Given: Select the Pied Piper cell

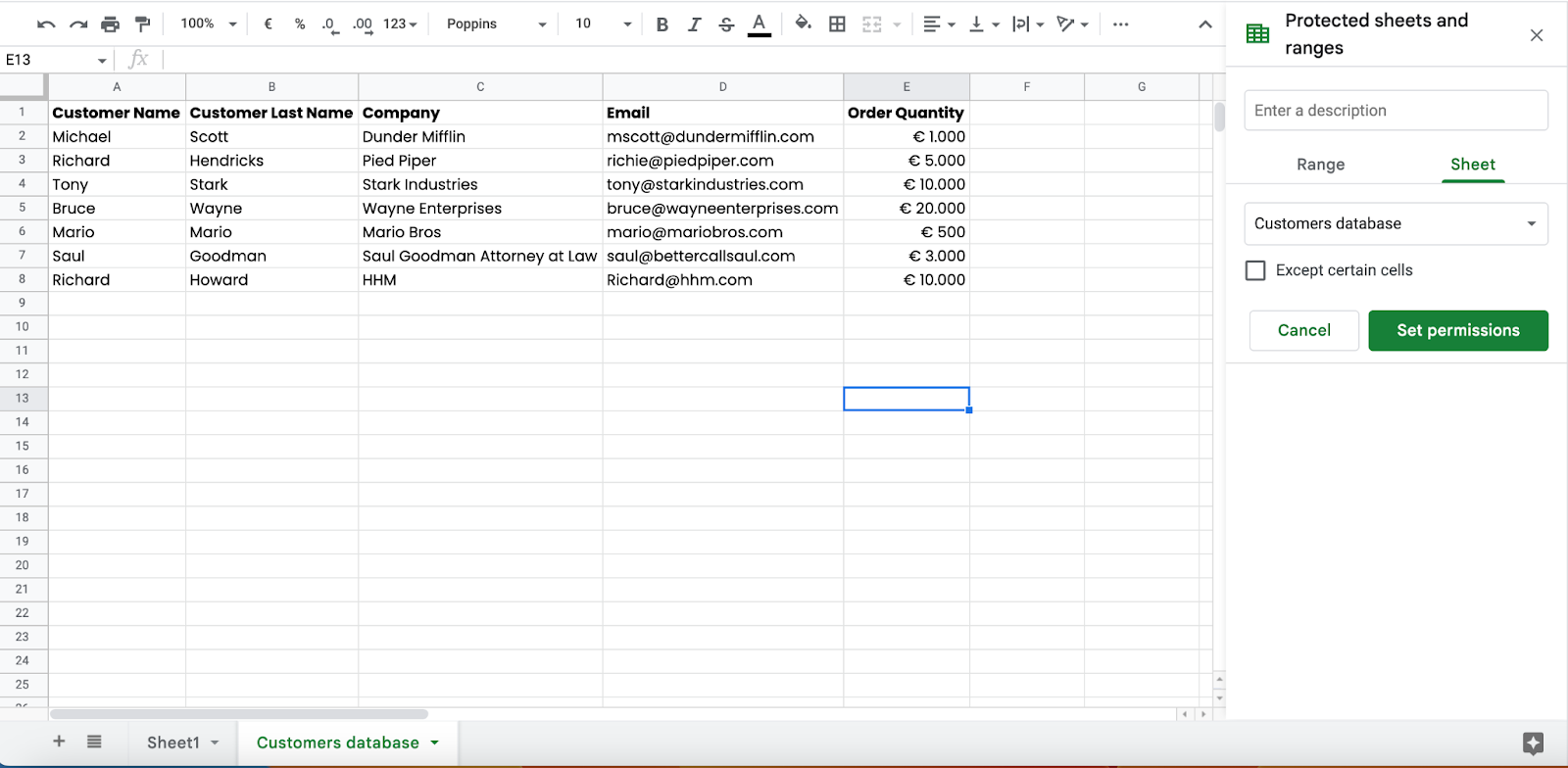Looking at the screenshot, I should [480, 161].
